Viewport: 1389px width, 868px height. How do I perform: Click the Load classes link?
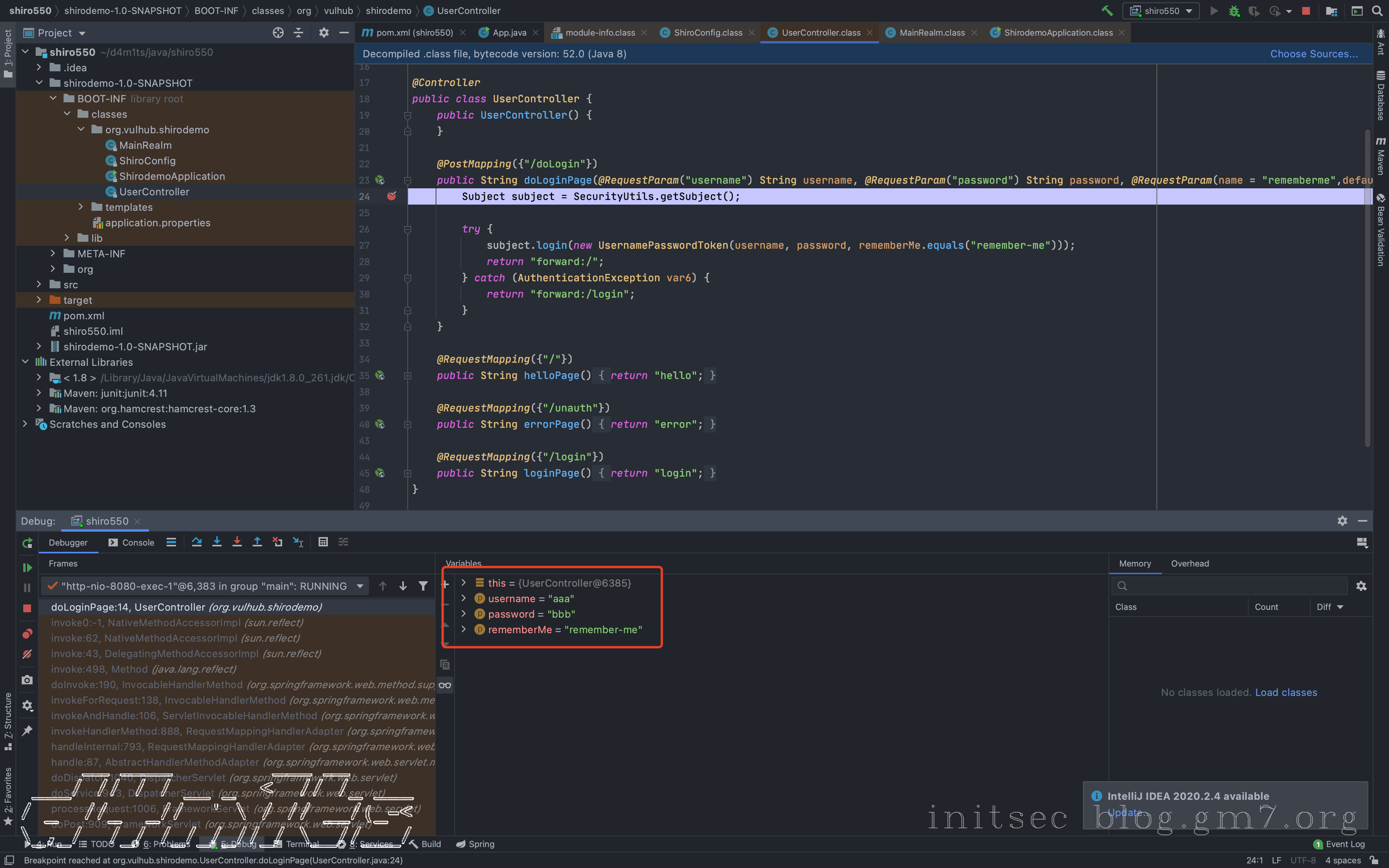(1286, 692)
